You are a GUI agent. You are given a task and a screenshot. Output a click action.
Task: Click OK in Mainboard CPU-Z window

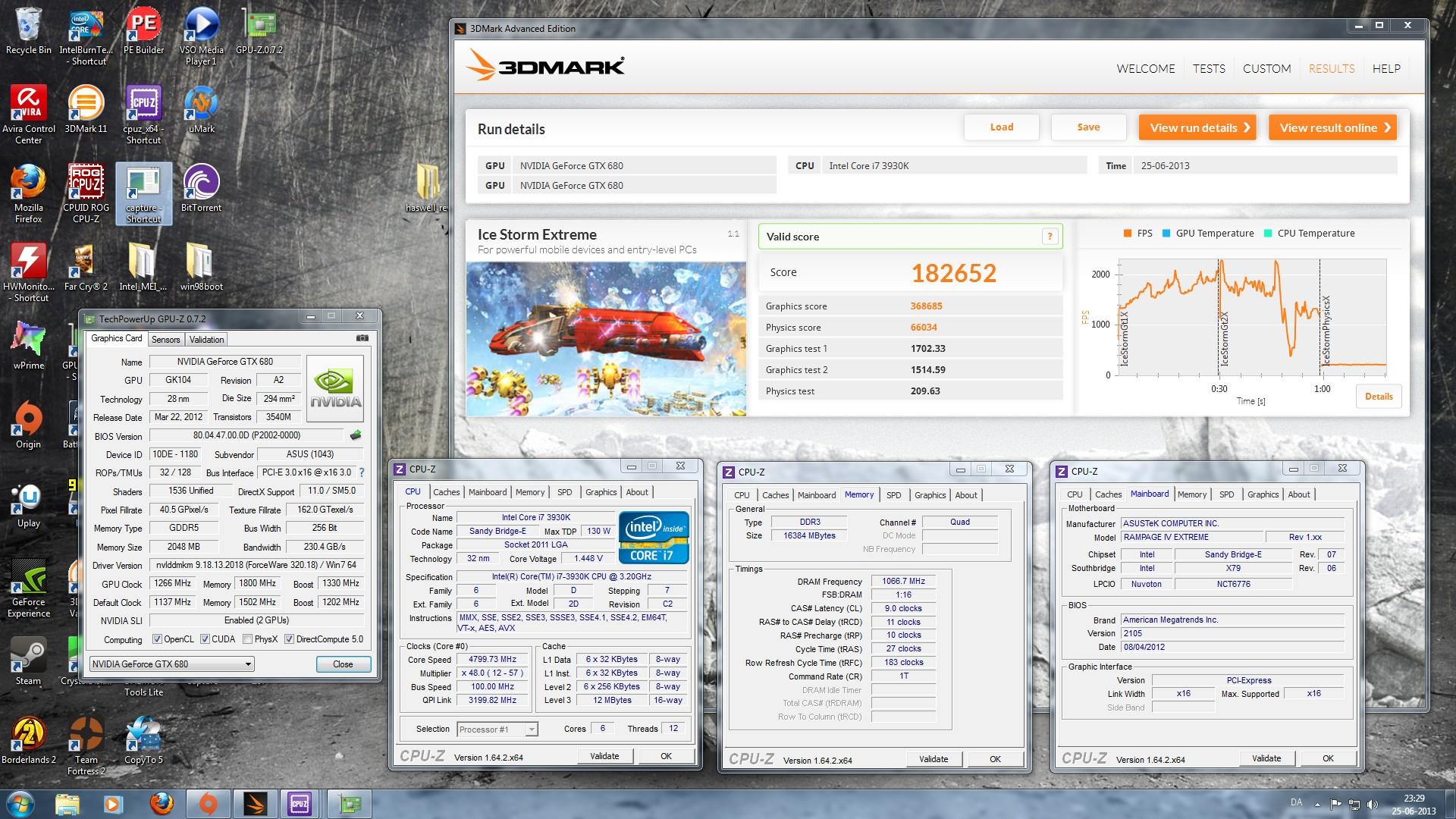click(1328, 758)
